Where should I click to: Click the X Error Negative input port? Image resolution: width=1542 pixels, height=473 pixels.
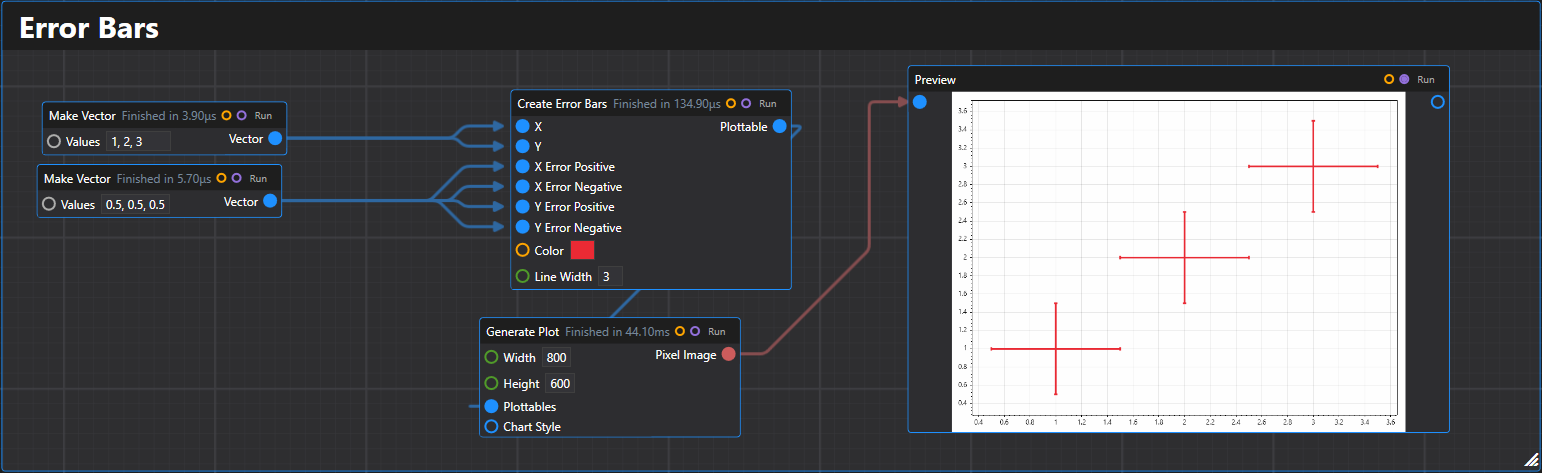coord(522,187)
